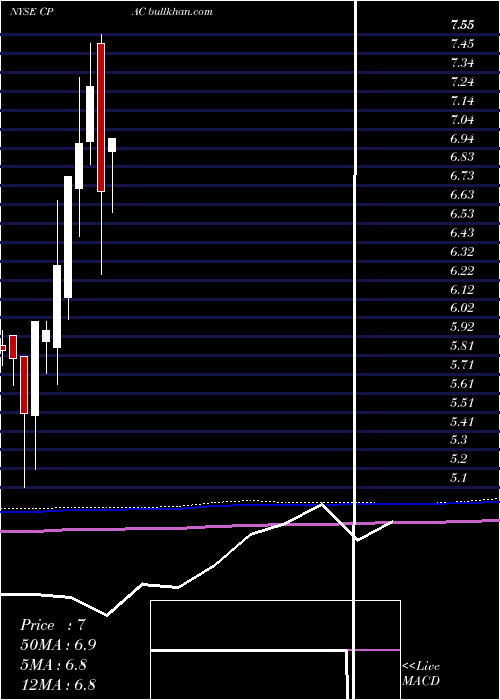
Task: Click the 5.51 price axis label
Action: (462, 402)
